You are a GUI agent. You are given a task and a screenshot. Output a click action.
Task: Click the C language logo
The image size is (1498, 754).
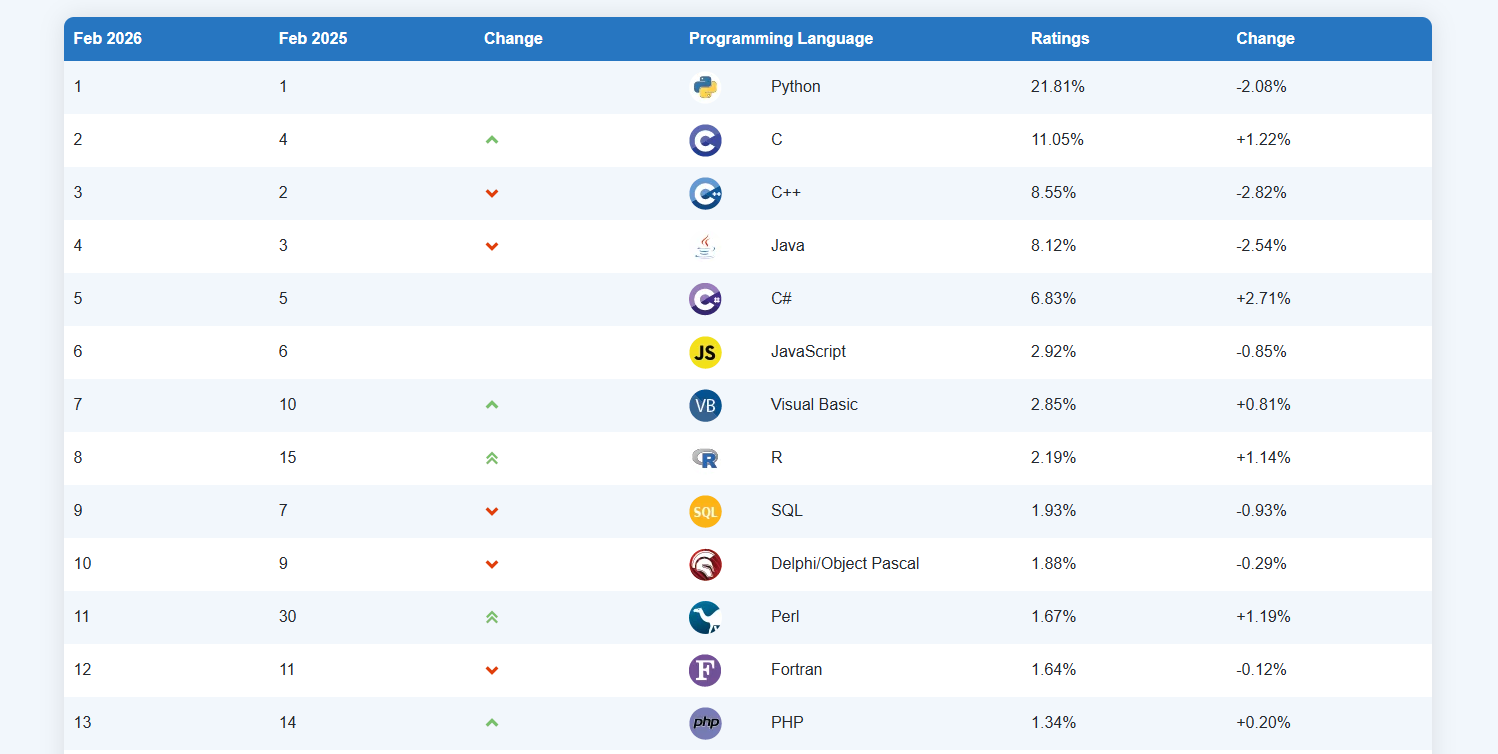click(705, 140)
